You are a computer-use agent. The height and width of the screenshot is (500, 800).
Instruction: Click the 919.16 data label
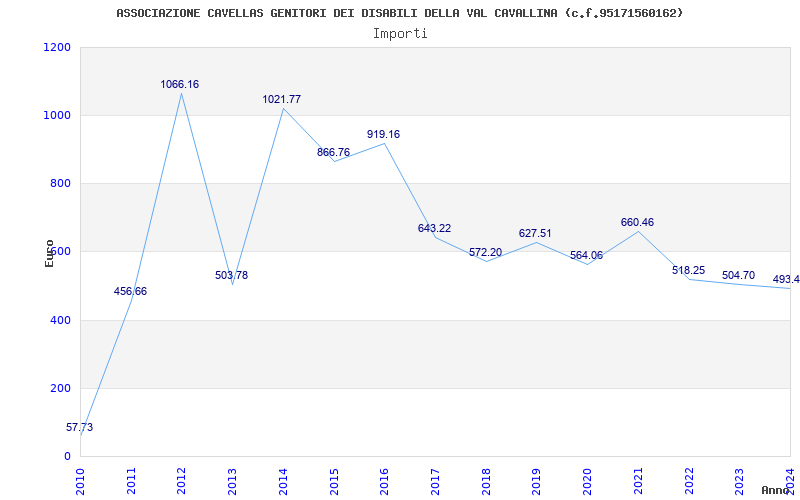(x=384, y=134)
